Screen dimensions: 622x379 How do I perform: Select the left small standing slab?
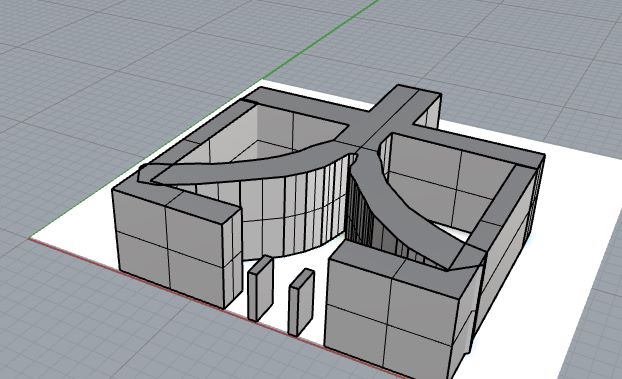pyautogui.click(x=260, y=288)
